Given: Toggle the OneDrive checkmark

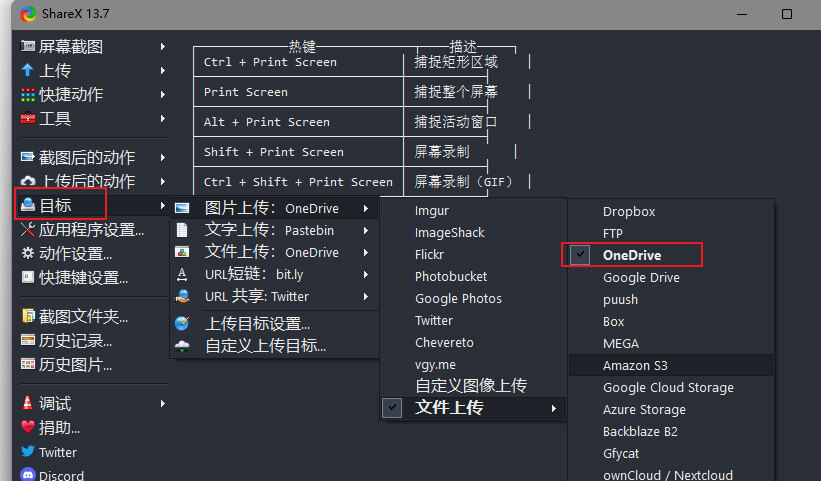Looking at the screenshot, I should [x=580, y=255].
